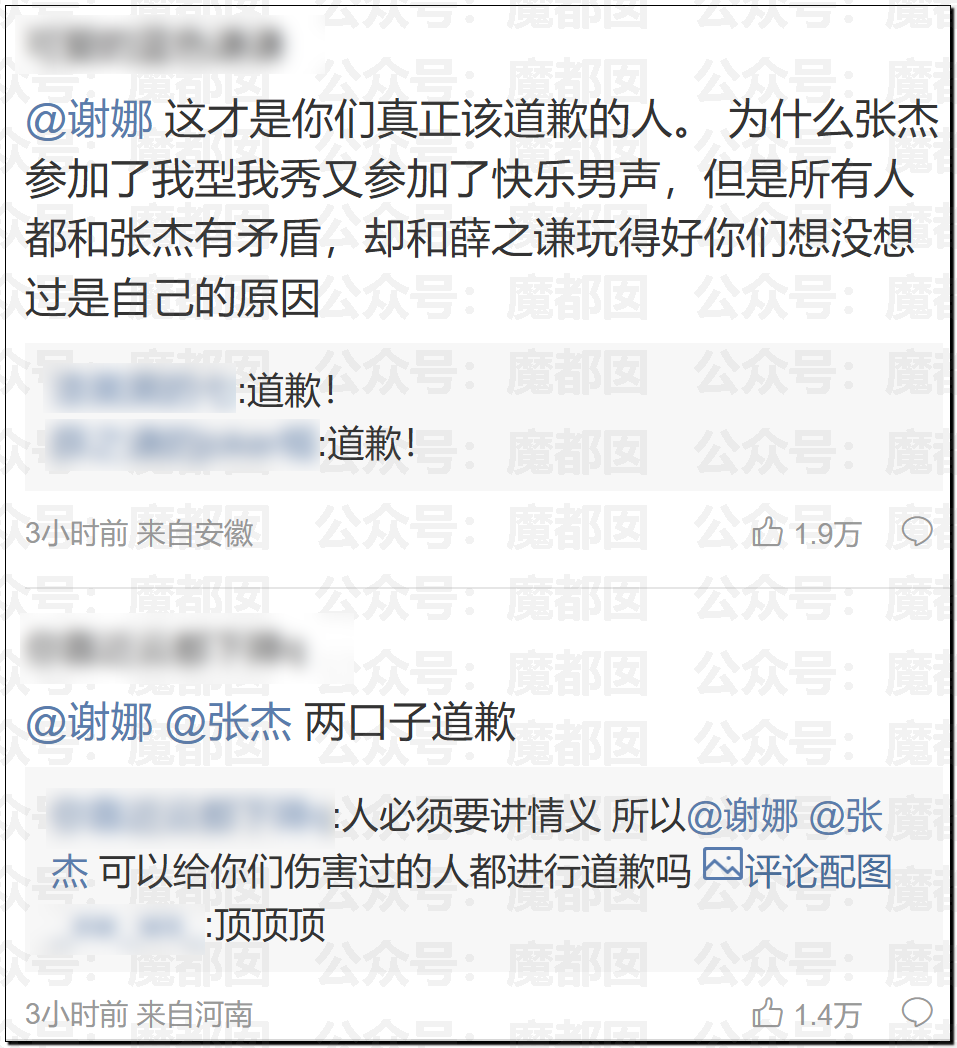Screen dimensions: 957x1048
Task: Click the second comment's reply bubble icon
Action: (917, 1013)
